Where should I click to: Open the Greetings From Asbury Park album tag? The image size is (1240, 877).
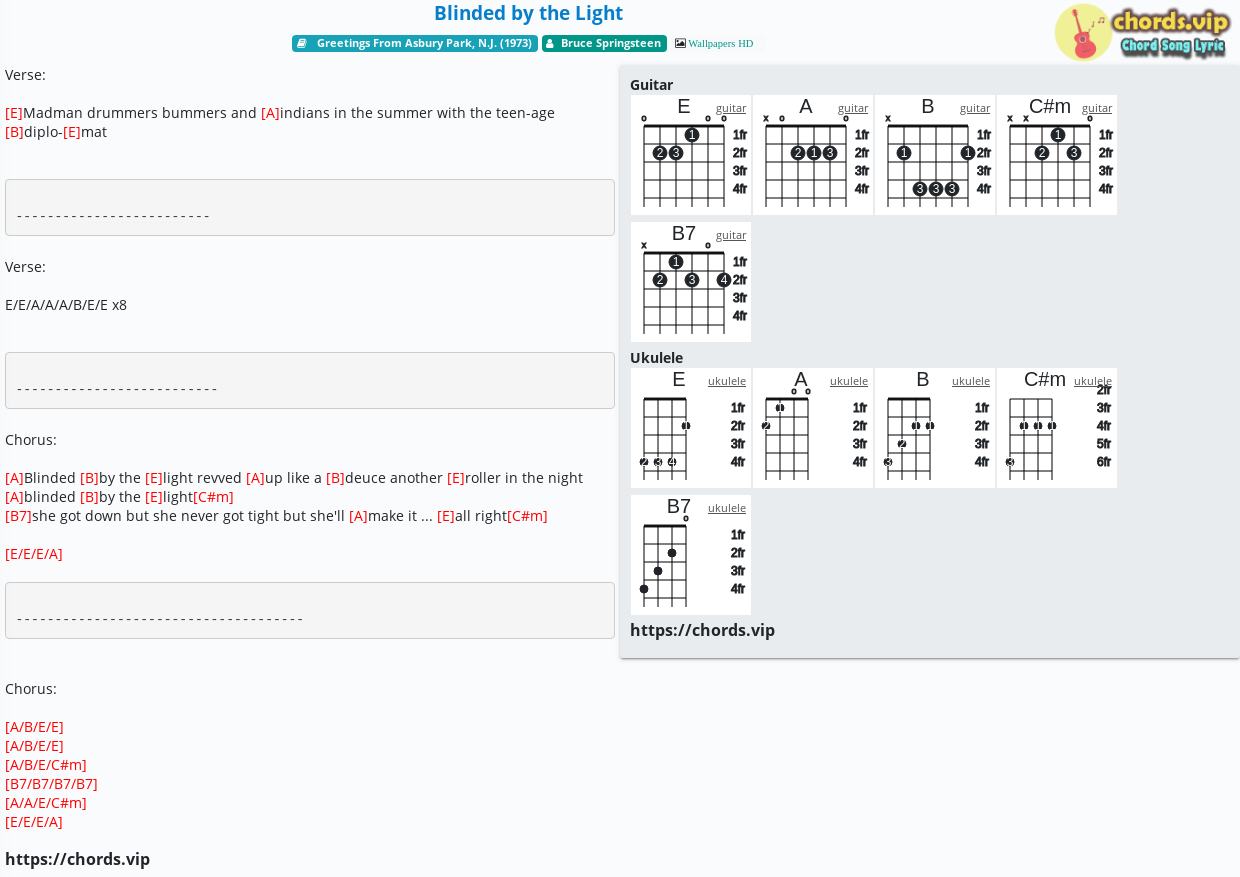tap(415, 43)
